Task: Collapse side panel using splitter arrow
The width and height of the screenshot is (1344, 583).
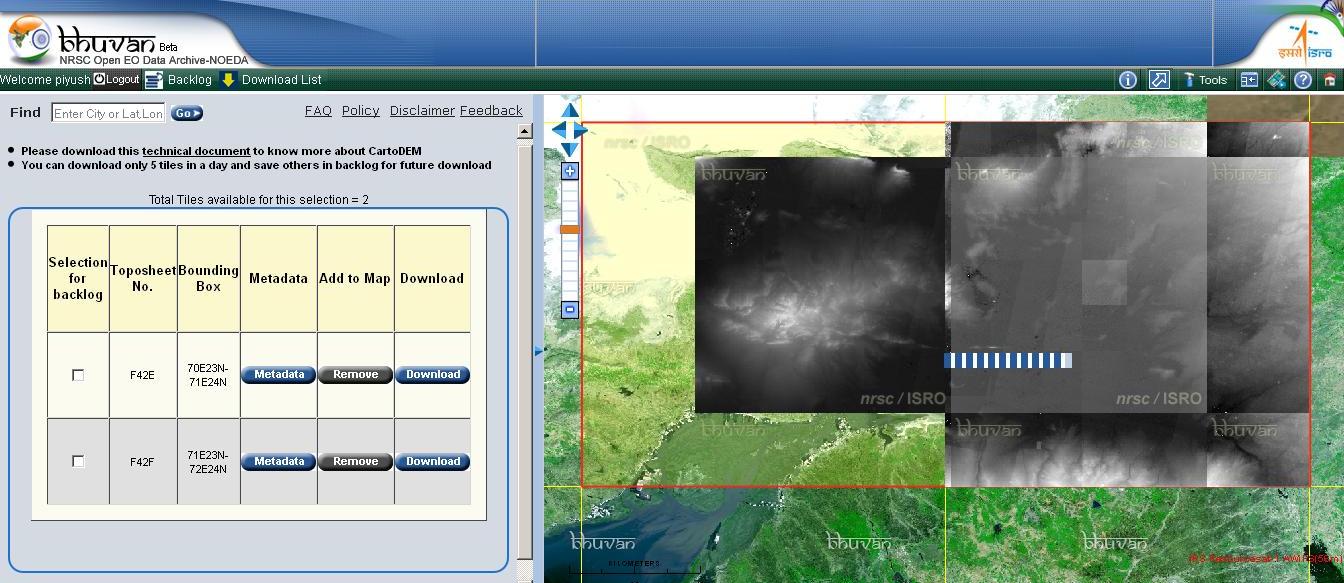Action: coord(538,350)
